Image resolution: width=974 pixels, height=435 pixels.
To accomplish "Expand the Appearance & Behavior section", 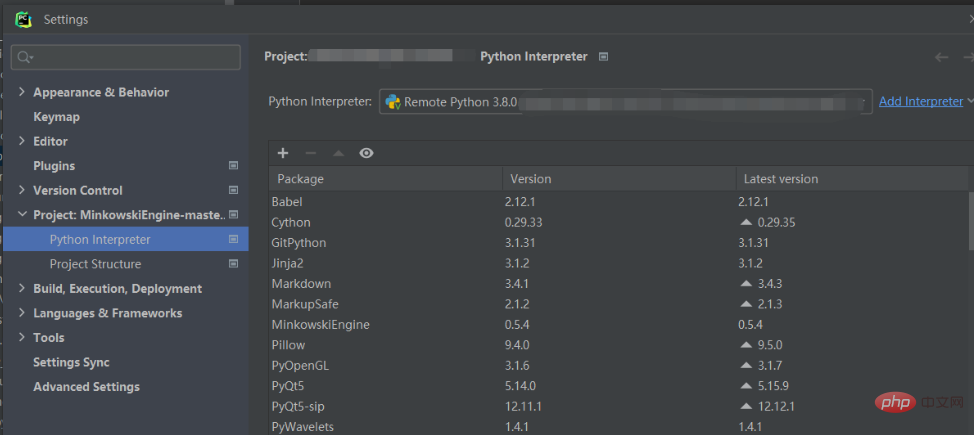I will [22, 92].
